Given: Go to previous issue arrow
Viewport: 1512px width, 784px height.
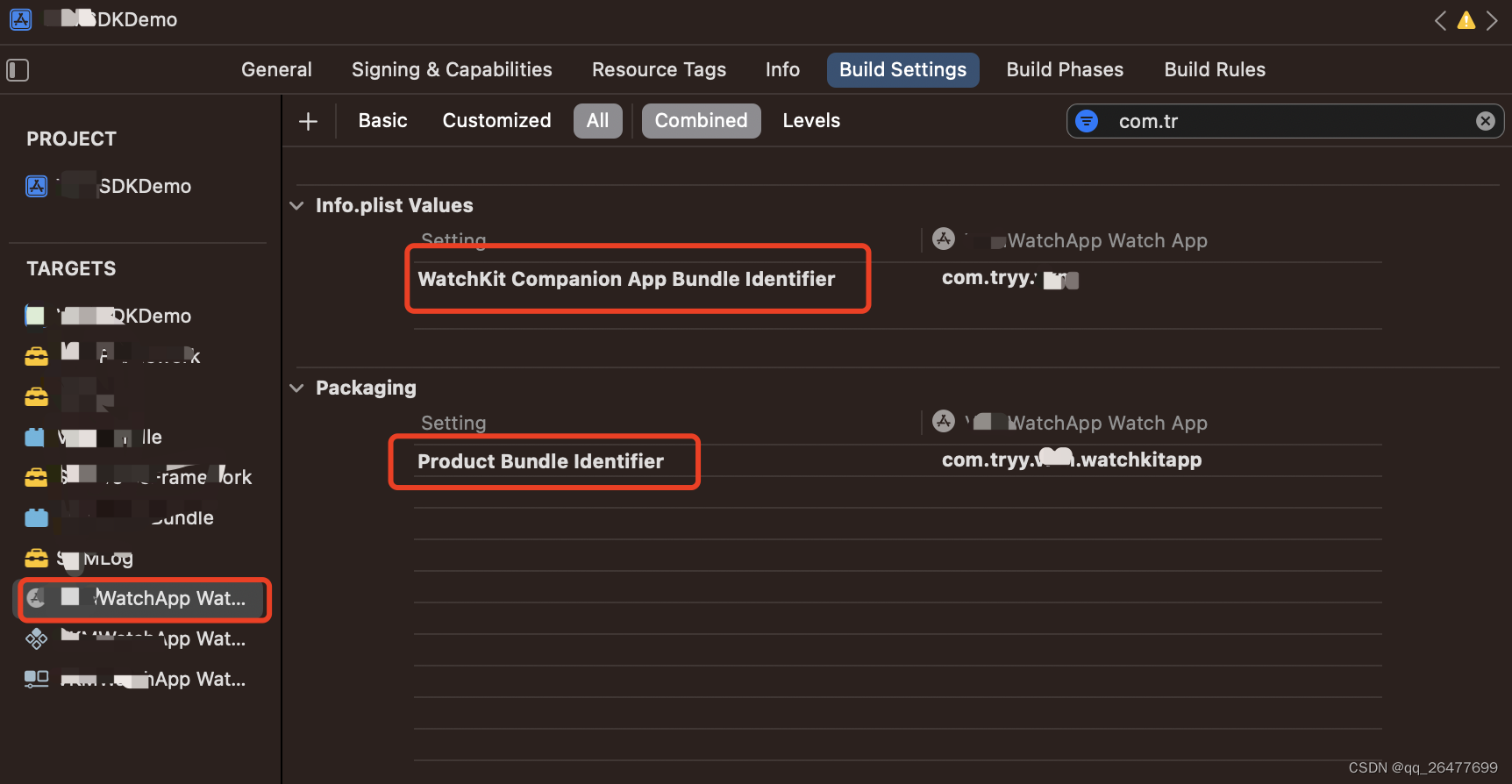Looking at the screenshot, I should 1439,20.
